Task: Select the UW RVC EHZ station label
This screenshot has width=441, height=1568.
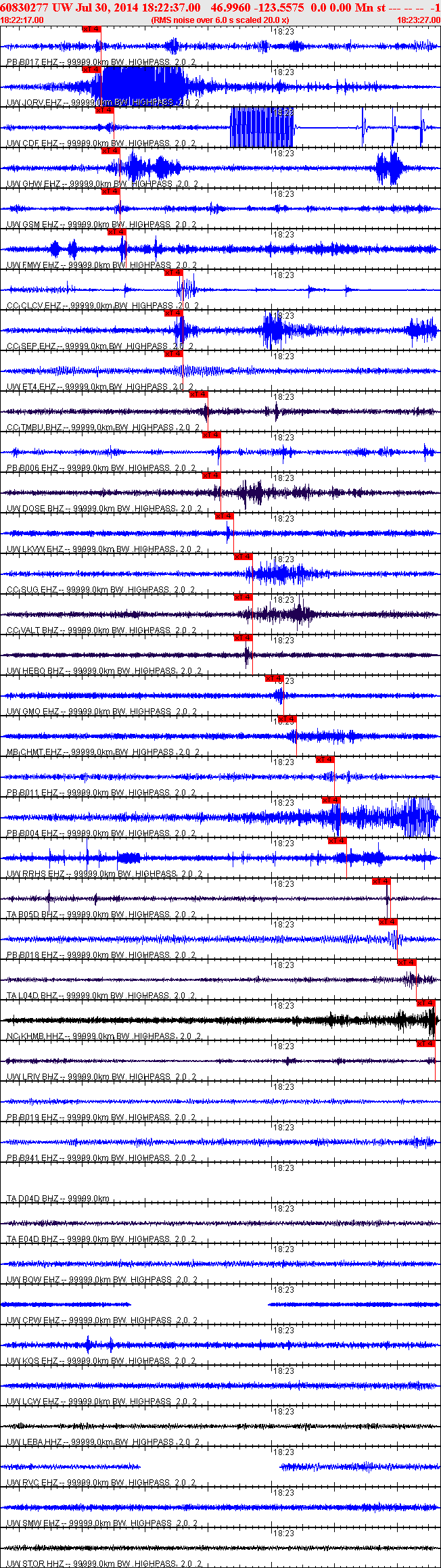Action: point(33,1482)
